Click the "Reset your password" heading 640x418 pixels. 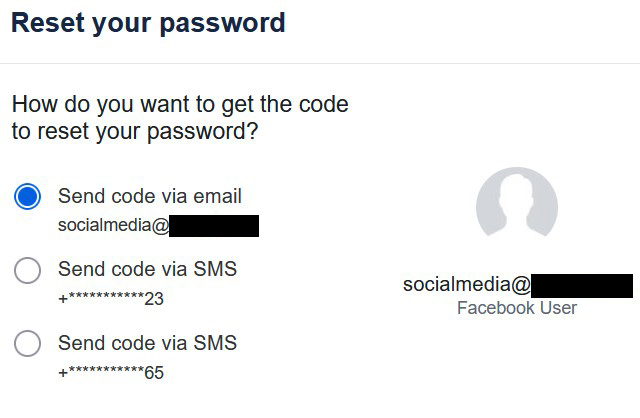148,23
